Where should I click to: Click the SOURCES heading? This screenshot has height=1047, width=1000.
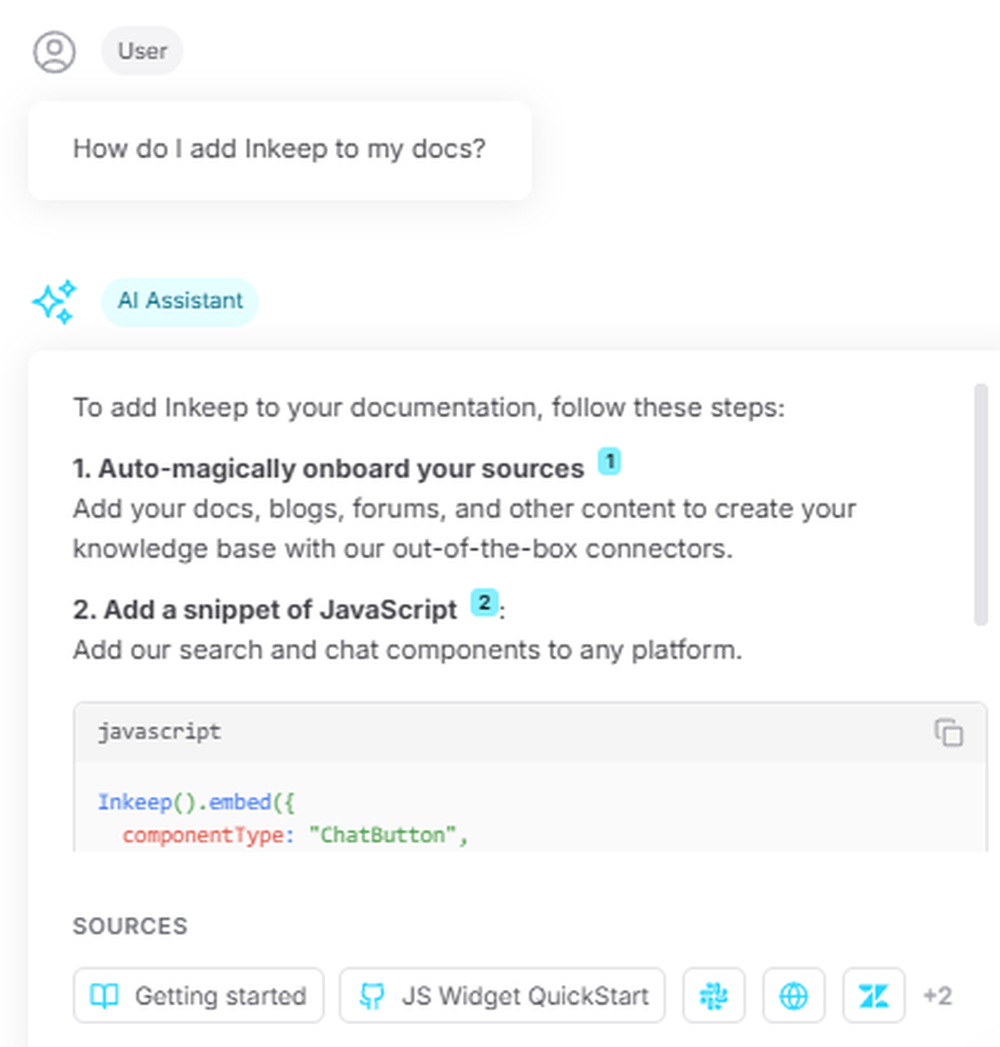[130, 926]
